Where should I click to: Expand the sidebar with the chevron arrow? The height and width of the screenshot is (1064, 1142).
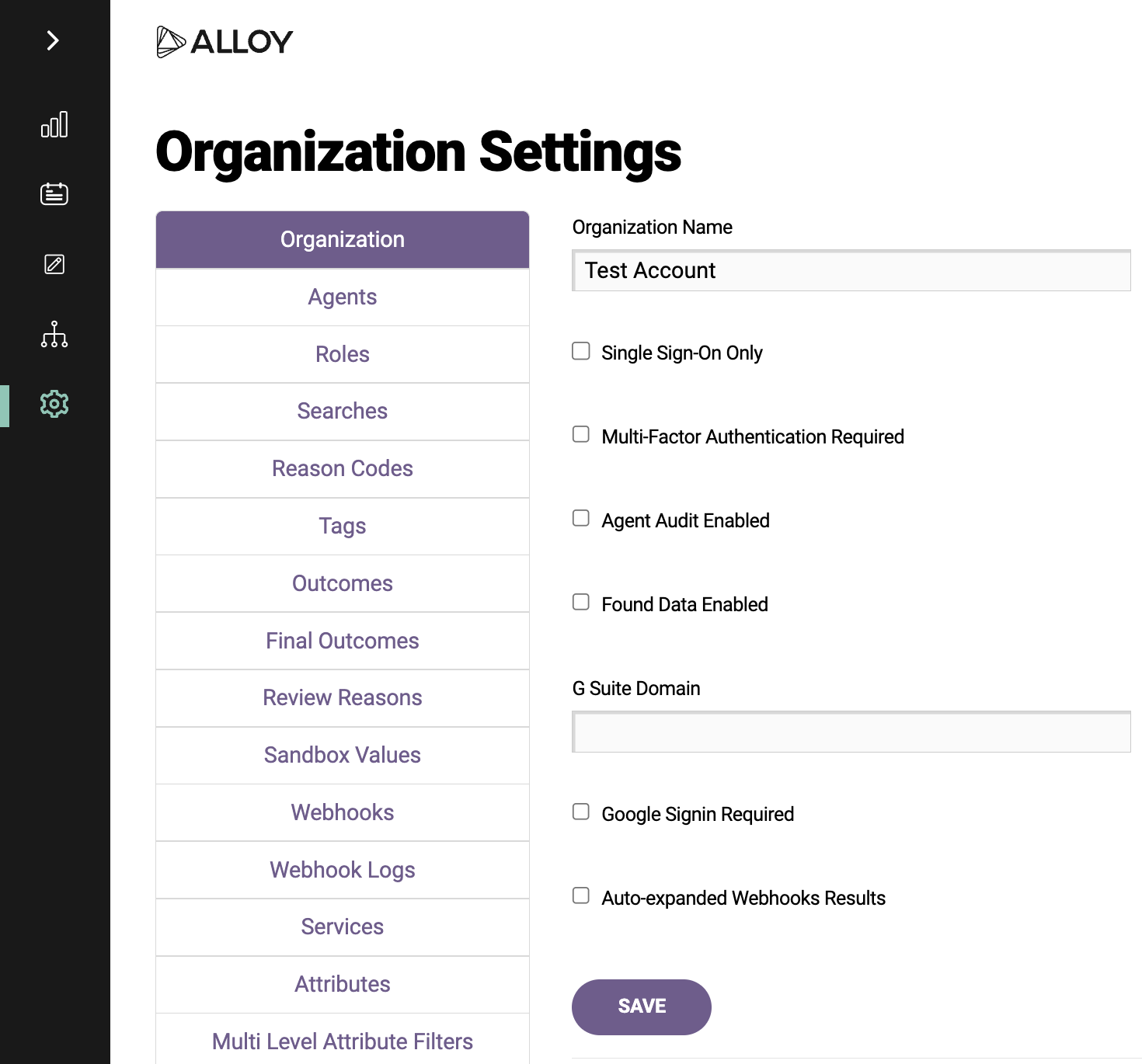coord(53,40)
